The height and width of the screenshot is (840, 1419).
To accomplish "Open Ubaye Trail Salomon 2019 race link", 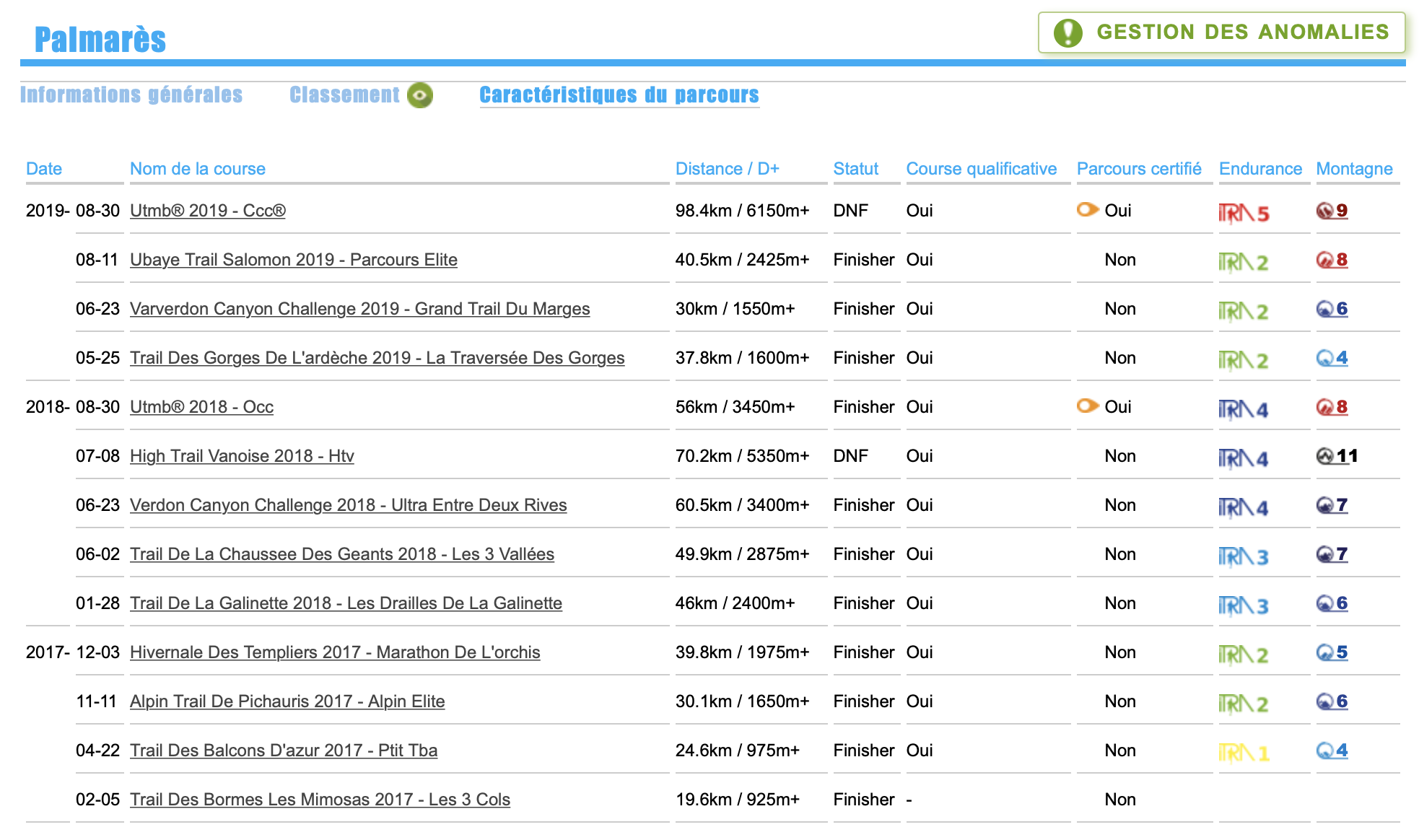I will coord(293,260).
